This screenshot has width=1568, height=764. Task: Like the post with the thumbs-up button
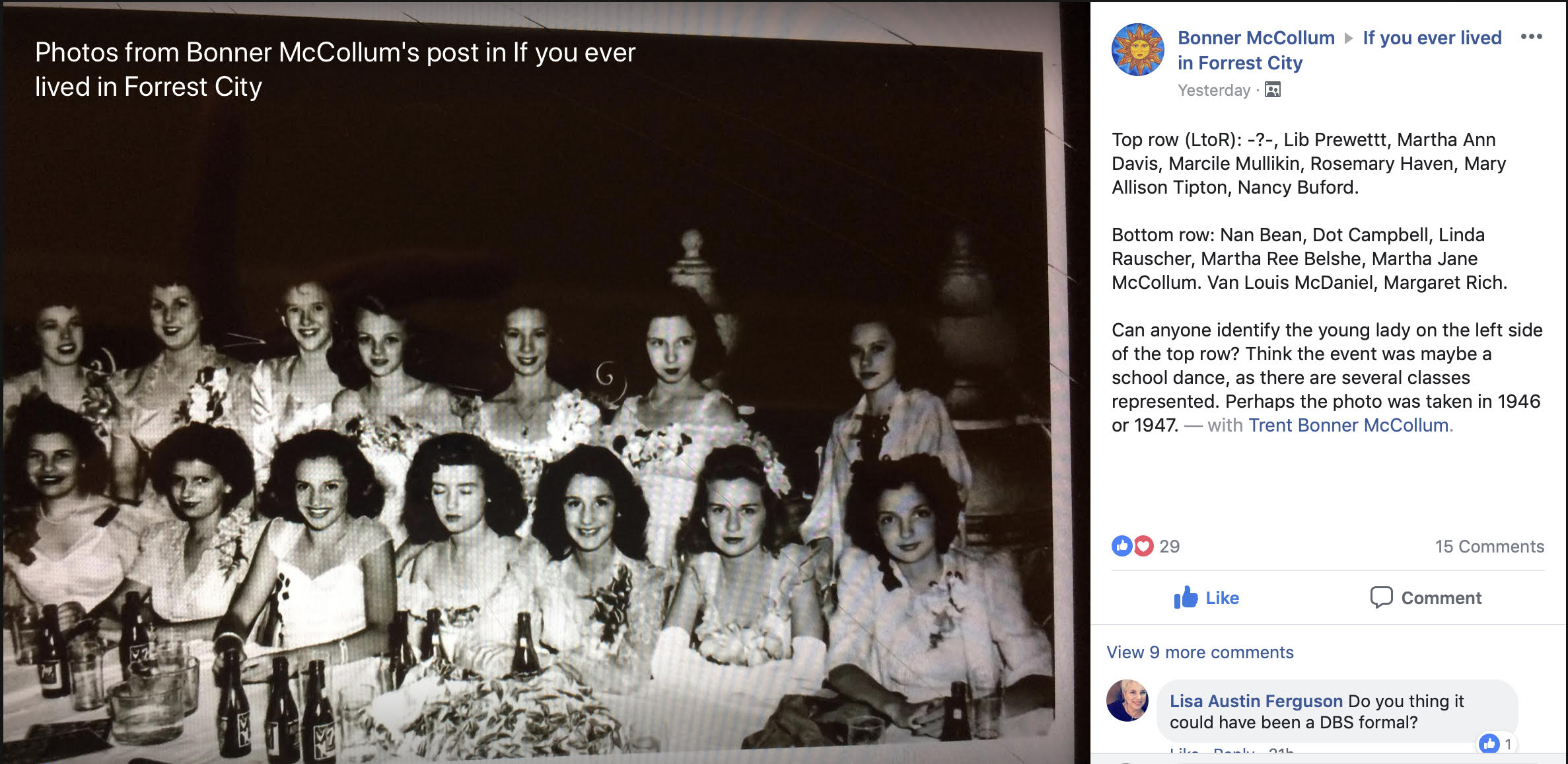pos(1206,597)
